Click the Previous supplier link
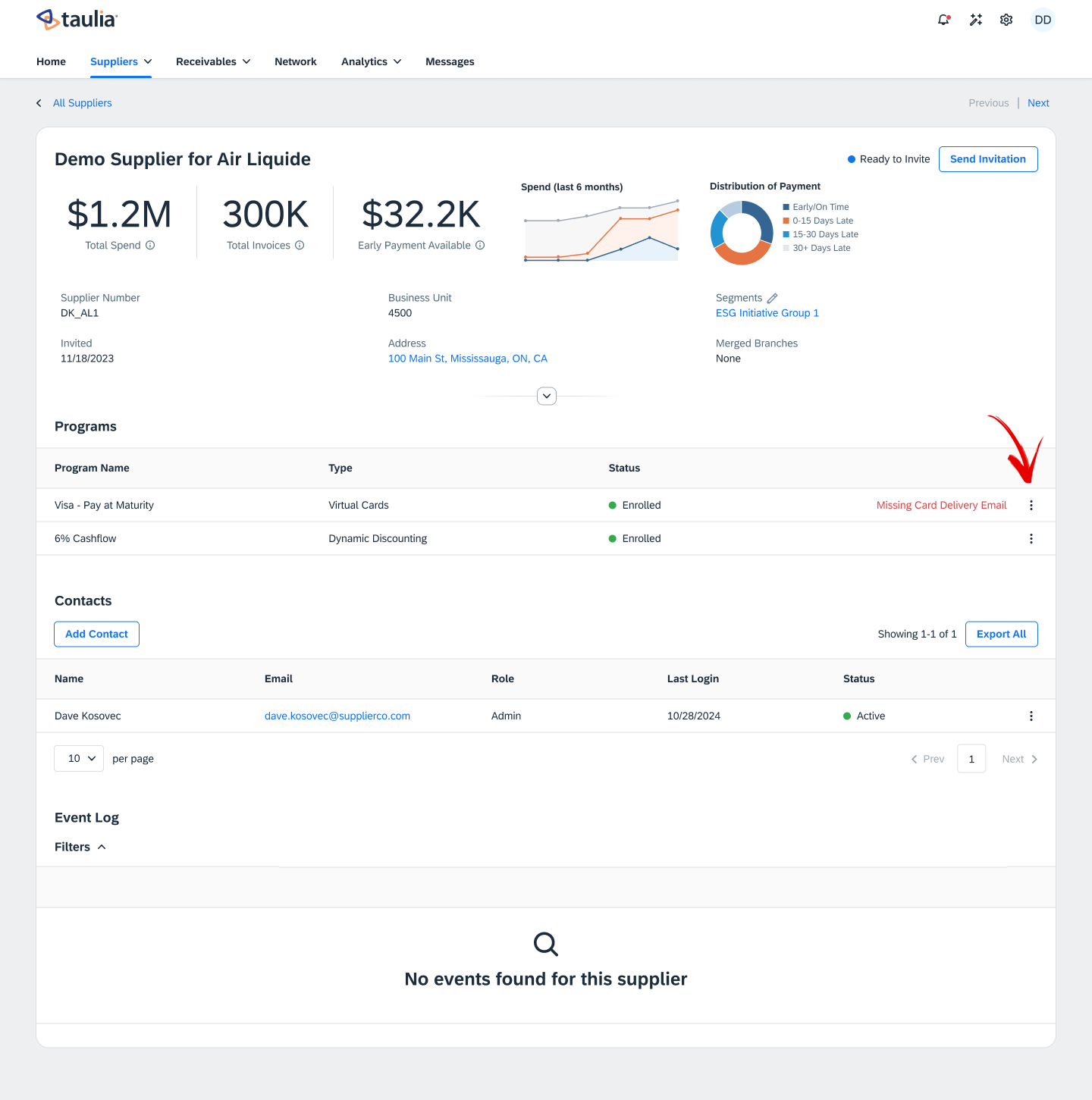The image size is (1092, 1100). pyautogui.click(x=989, y=103)
